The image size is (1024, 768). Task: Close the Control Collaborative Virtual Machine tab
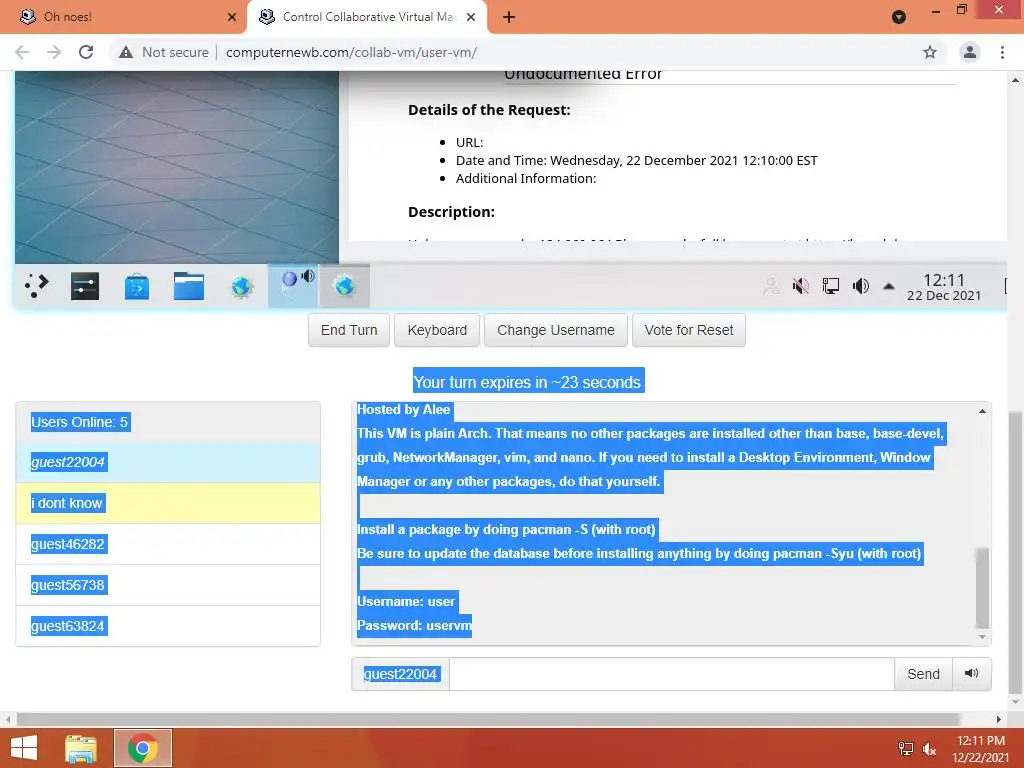point(471,17)
